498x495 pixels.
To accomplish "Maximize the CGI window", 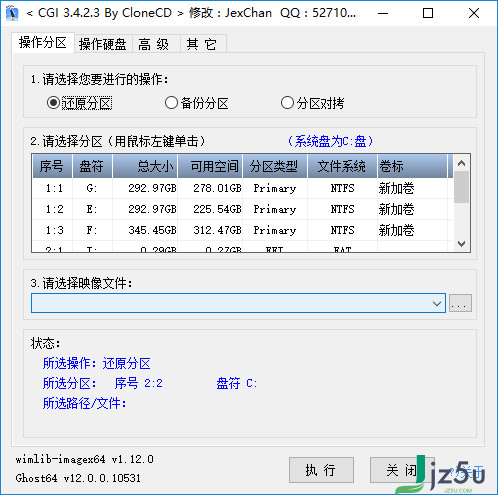I will point(428,13).
